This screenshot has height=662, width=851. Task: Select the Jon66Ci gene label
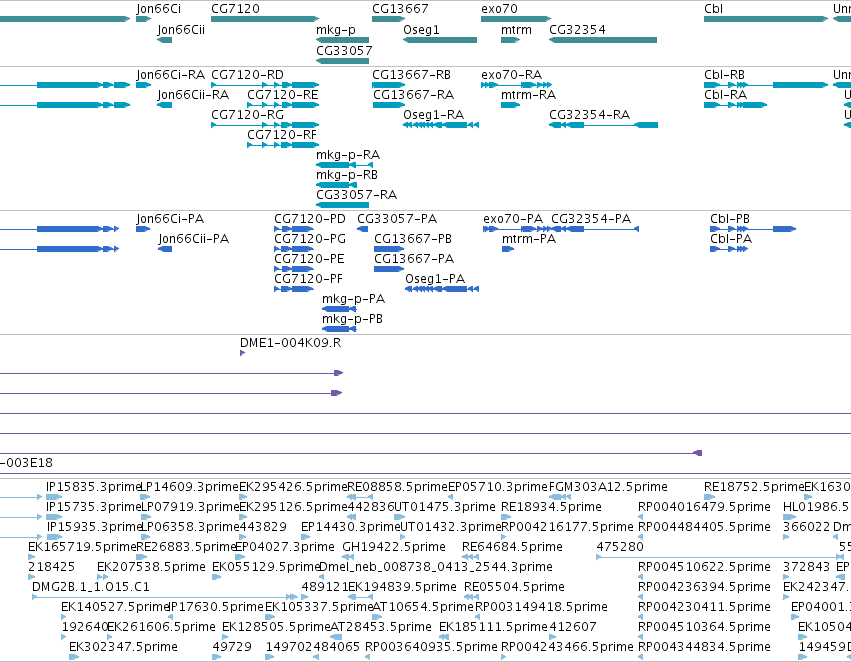[x=158, y=9]
